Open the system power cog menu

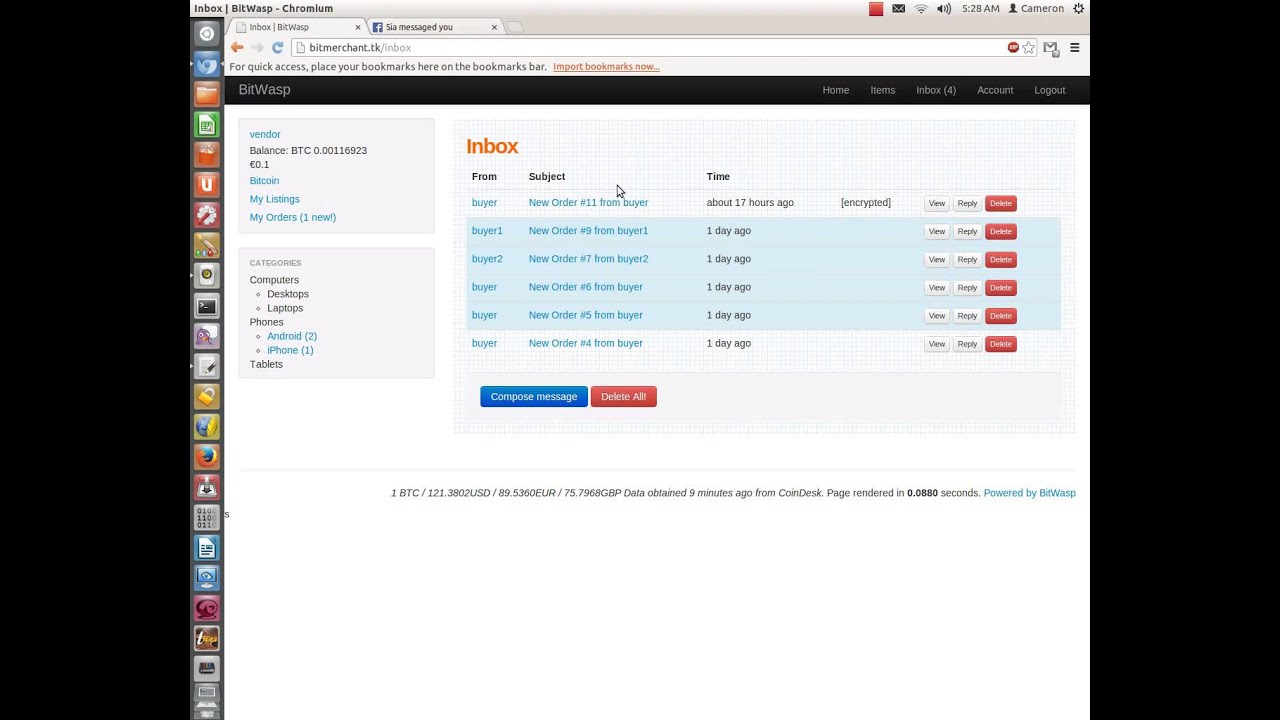tap(1078, 9)
